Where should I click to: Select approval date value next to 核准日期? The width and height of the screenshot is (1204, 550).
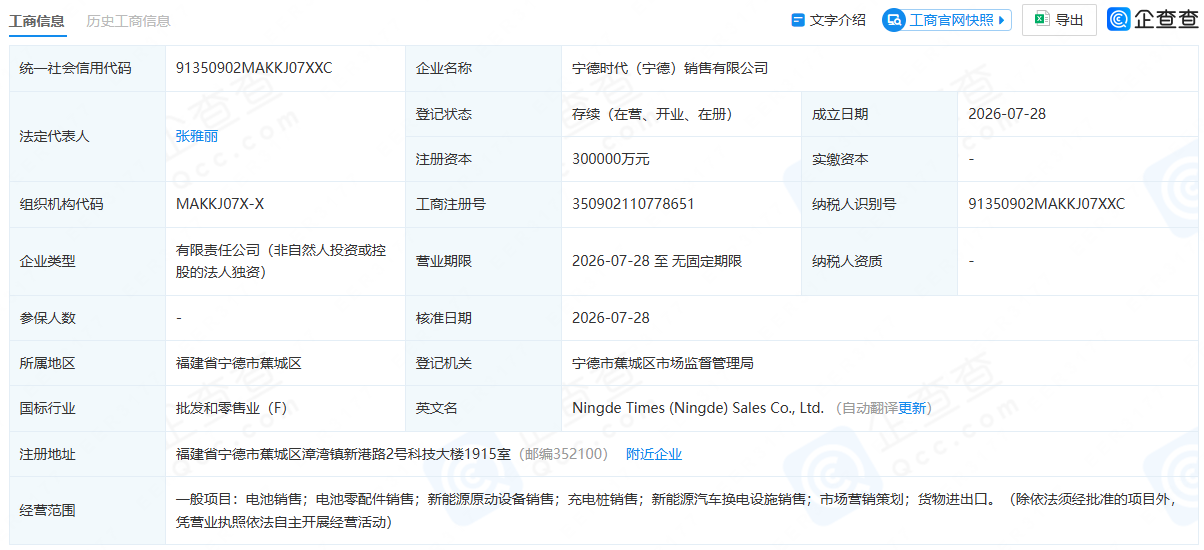[611, 318]
